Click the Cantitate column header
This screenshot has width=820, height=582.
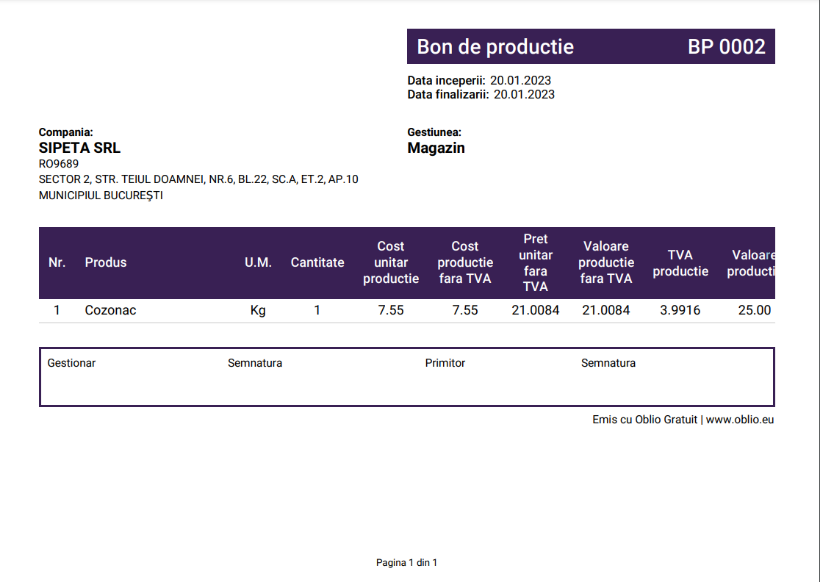pos(317,263)
